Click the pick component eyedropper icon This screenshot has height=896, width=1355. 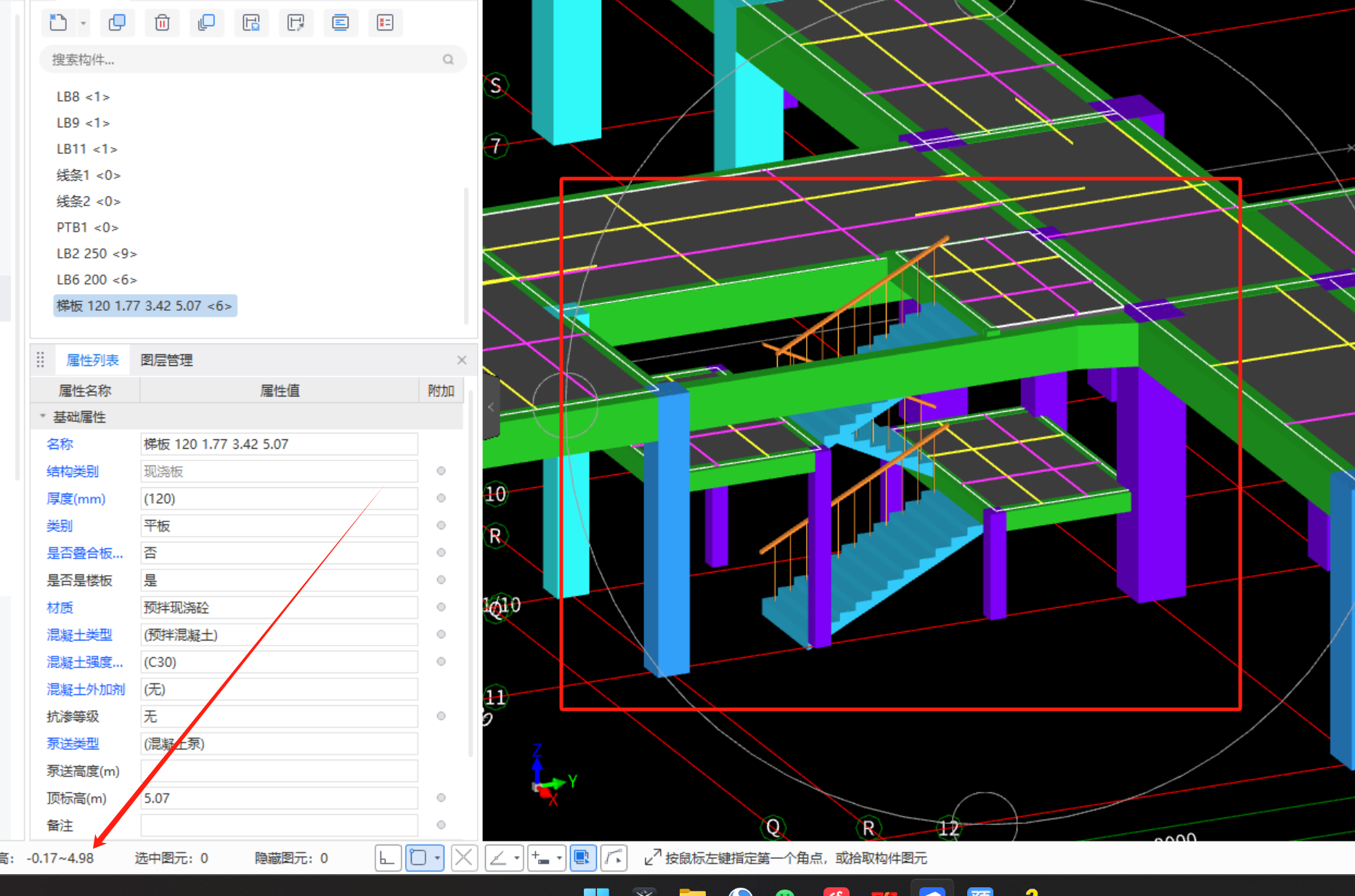(296, 23)
